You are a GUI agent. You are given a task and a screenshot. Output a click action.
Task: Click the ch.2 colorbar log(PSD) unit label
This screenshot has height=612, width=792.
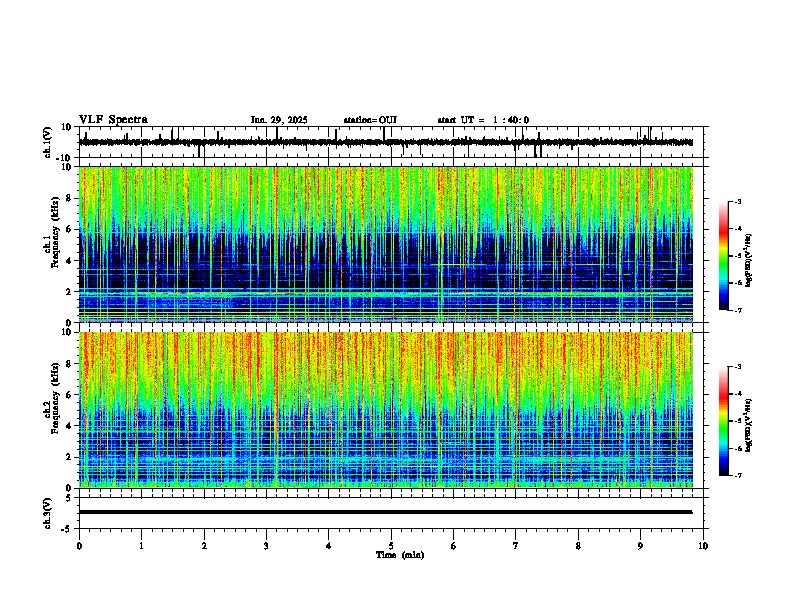[x=749, y=426]
